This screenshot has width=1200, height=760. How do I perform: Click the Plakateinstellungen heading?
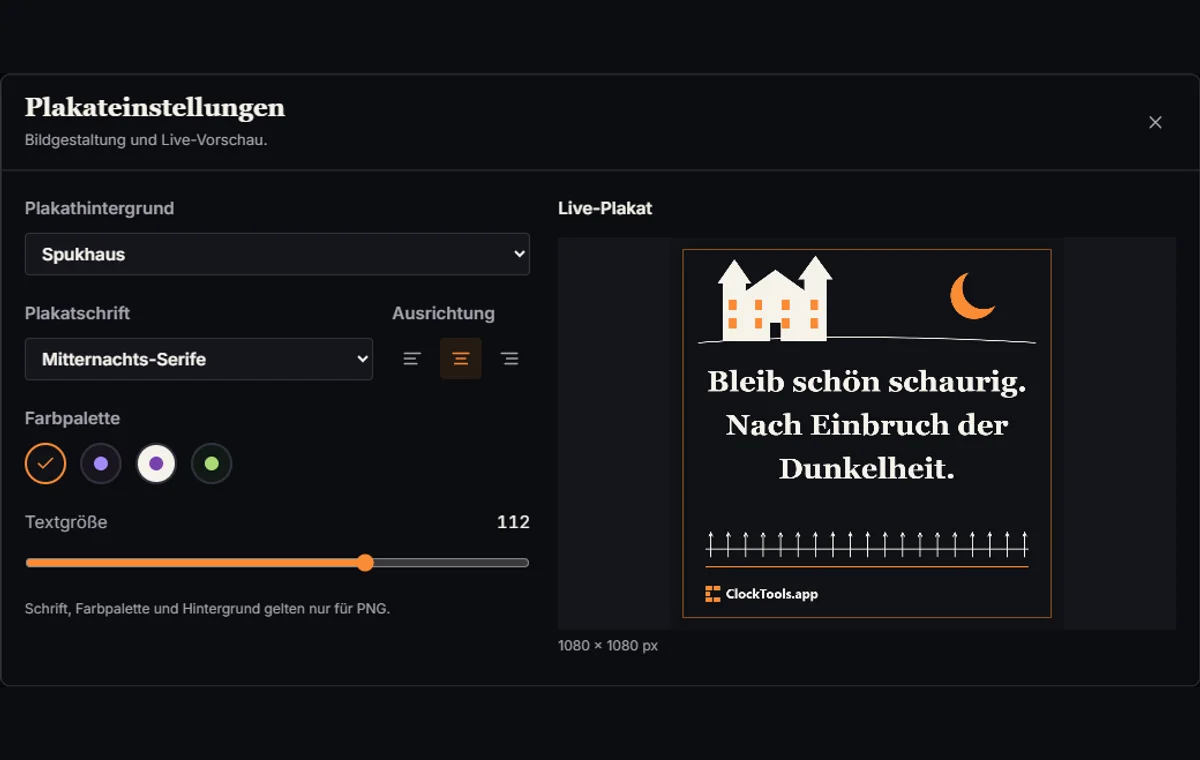pos(155,107)
